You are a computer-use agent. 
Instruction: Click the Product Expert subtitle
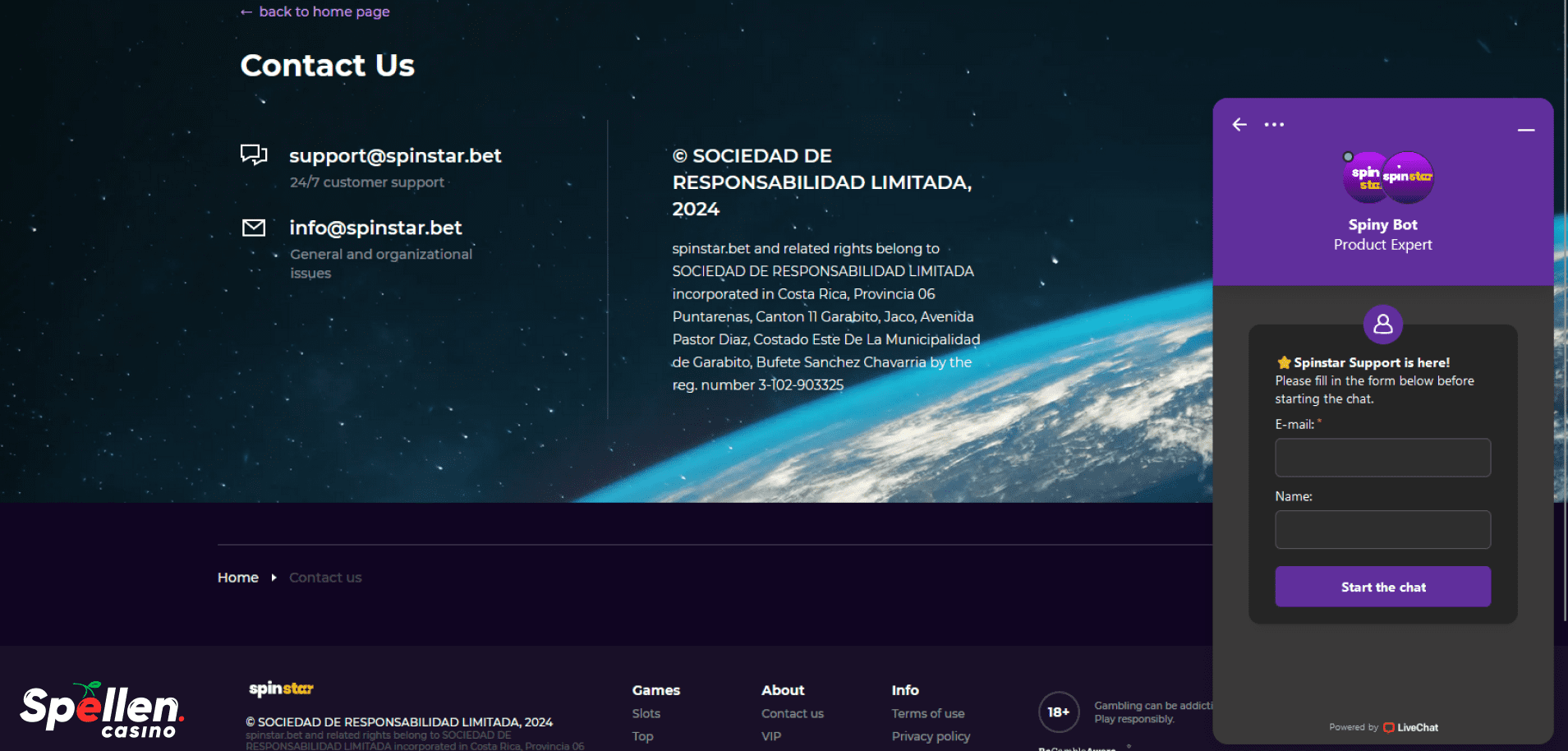click(x=1383, y=245)
